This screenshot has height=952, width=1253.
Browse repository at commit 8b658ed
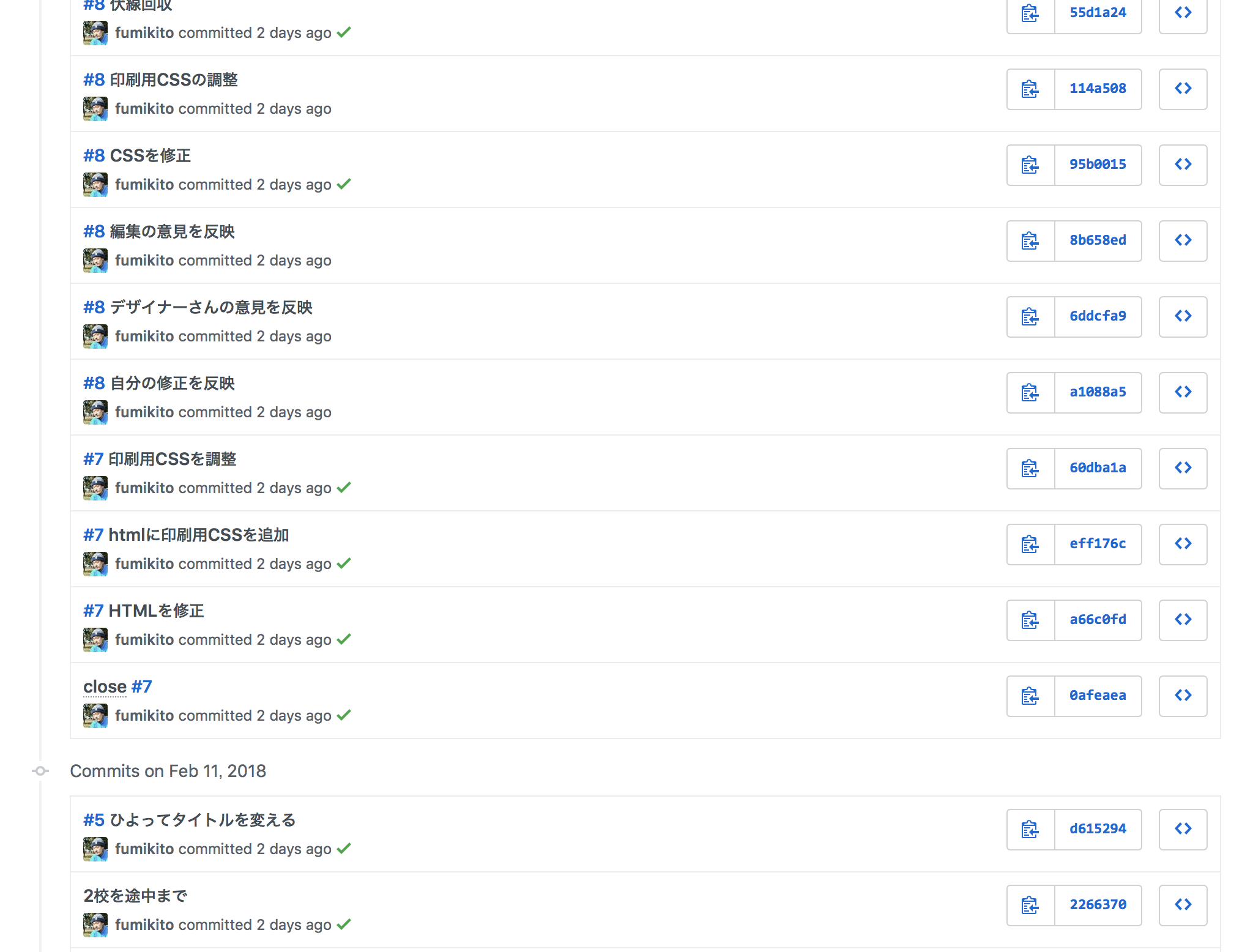point(1183,240)
